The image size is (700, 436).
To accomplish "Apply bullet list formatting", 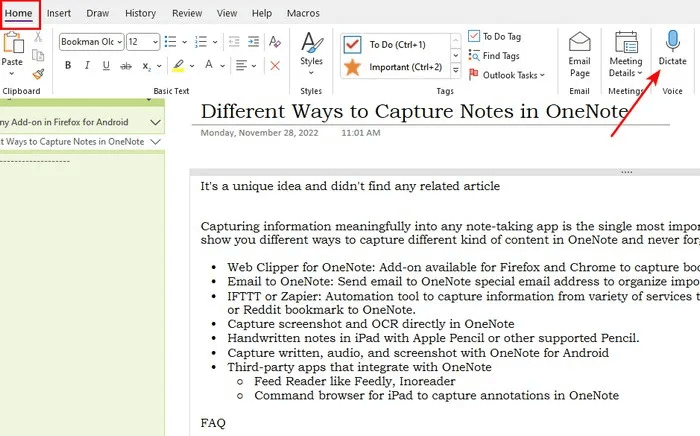I will [x=170, y=42].
